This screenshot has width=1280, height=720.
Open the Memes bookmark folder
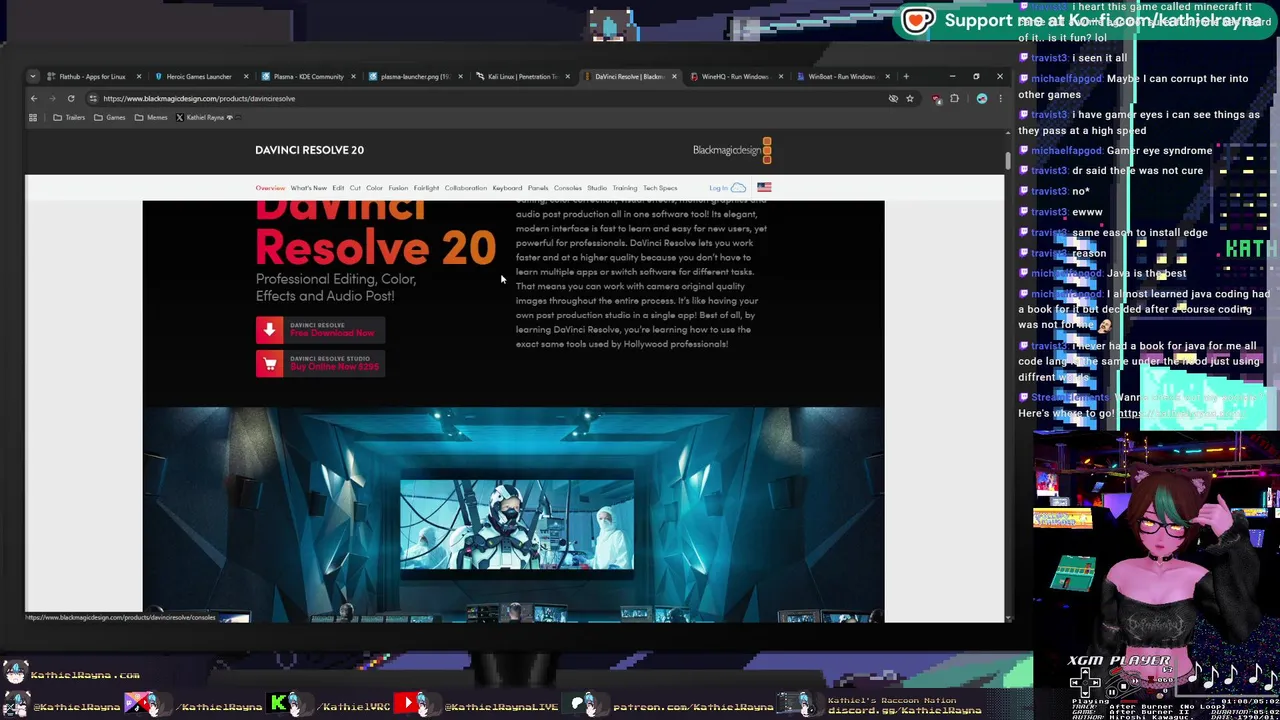tap(151, 117)
